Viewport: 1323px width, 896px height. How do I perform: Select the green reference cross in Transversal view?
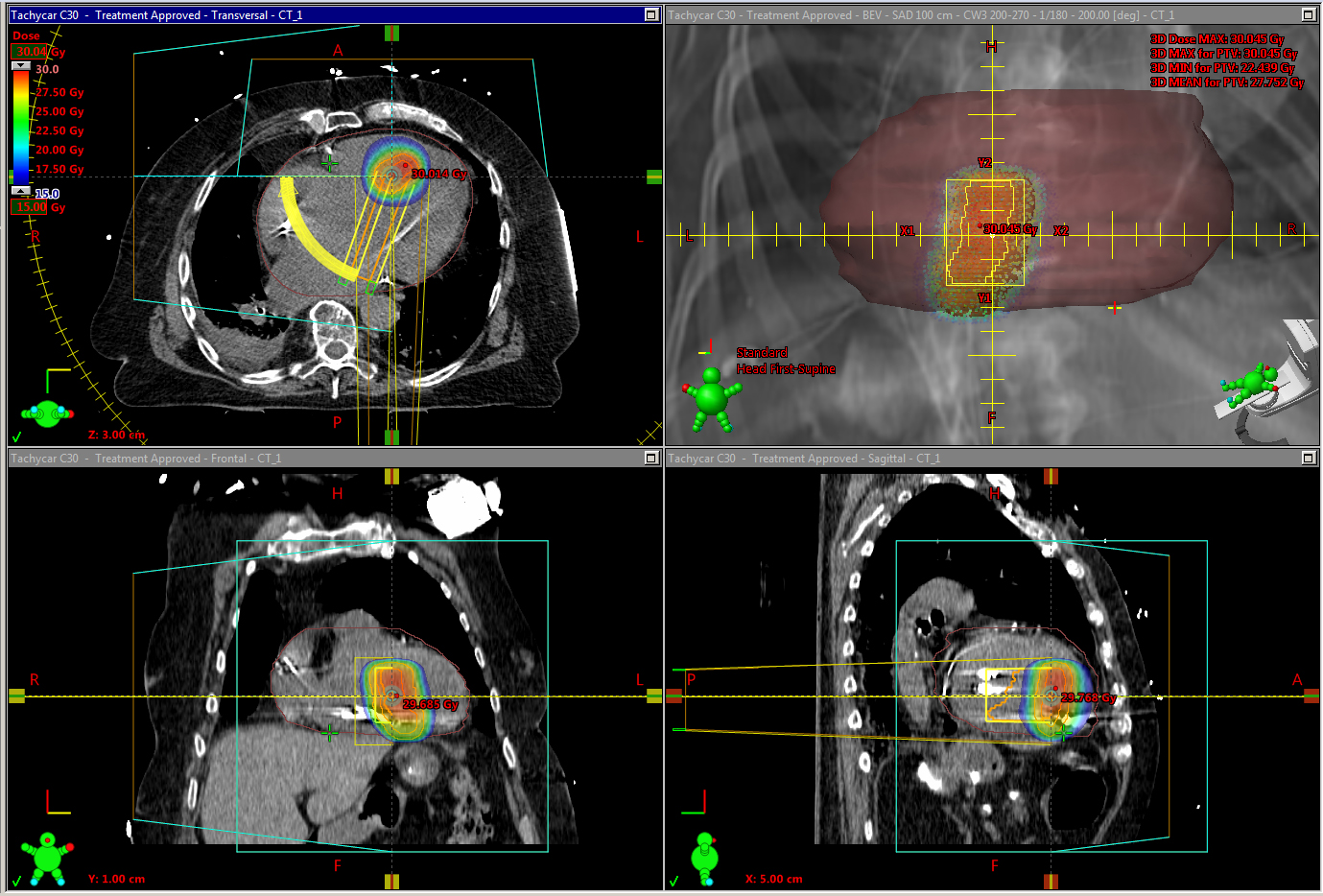coord(329,163)
